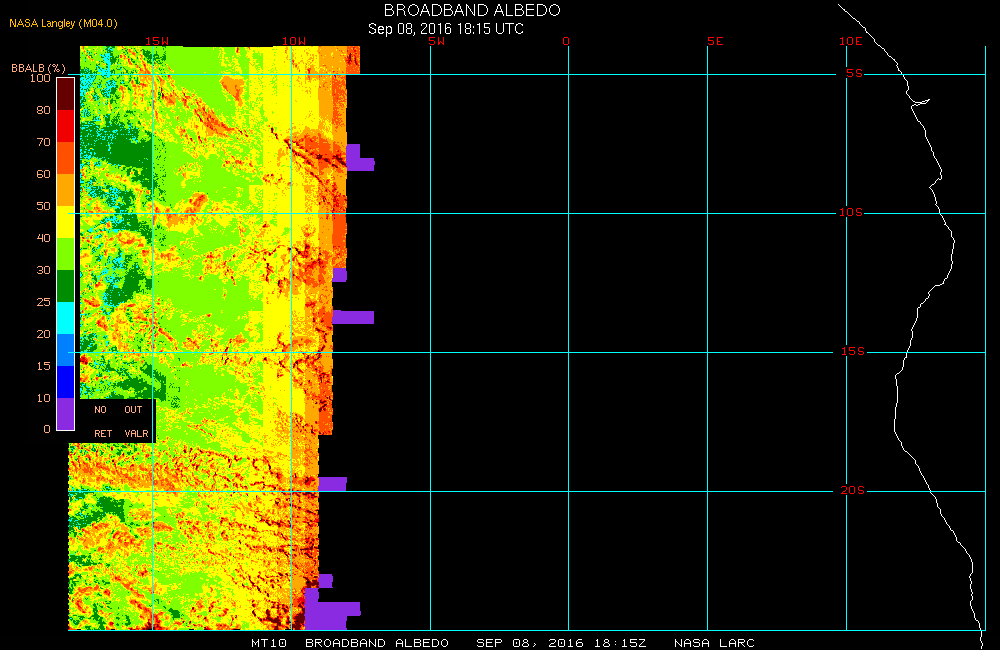Pick the yellow 40-50% albedo swatch
The width and height of the screenshot is (1000, 650).
pyautogui.click(x=64, y=222)
